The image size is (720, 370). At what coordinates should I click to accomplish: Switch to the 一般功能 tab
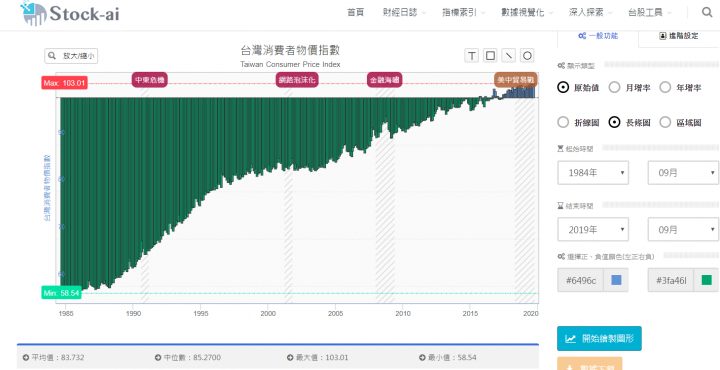pos(598,36)
